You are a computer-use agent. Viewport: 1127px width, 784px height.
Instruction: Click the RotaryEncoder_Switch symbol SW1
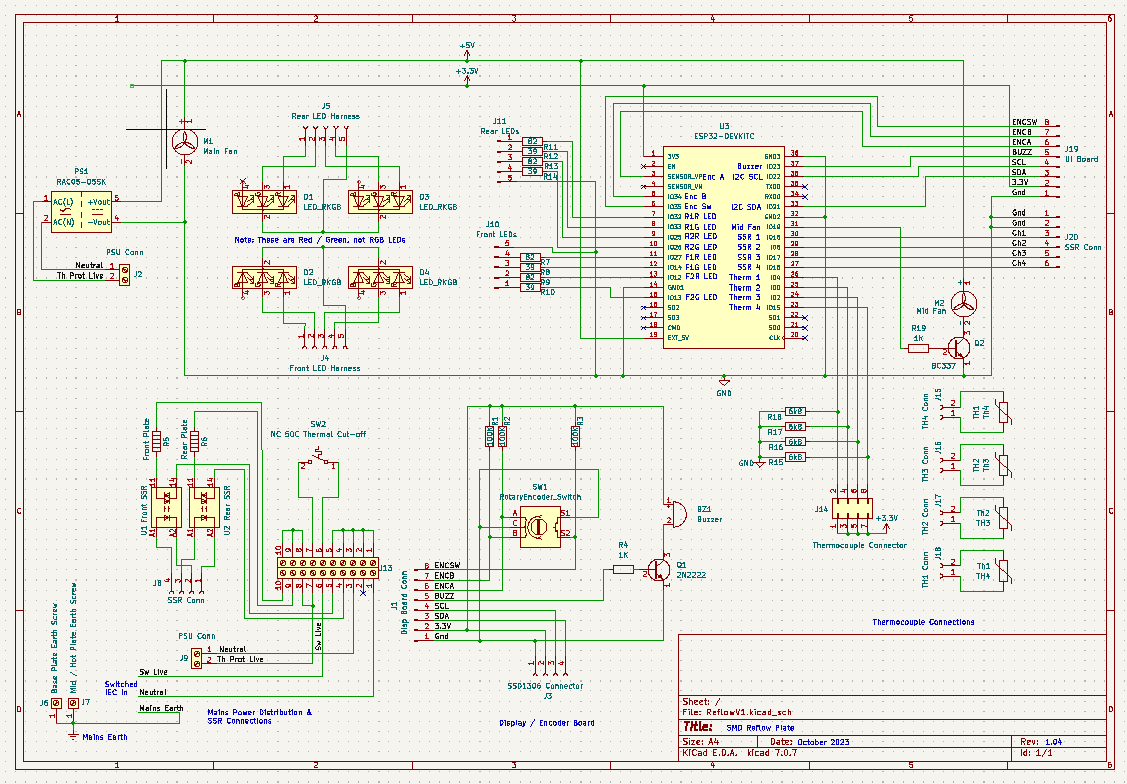click(x=538, y=524)
